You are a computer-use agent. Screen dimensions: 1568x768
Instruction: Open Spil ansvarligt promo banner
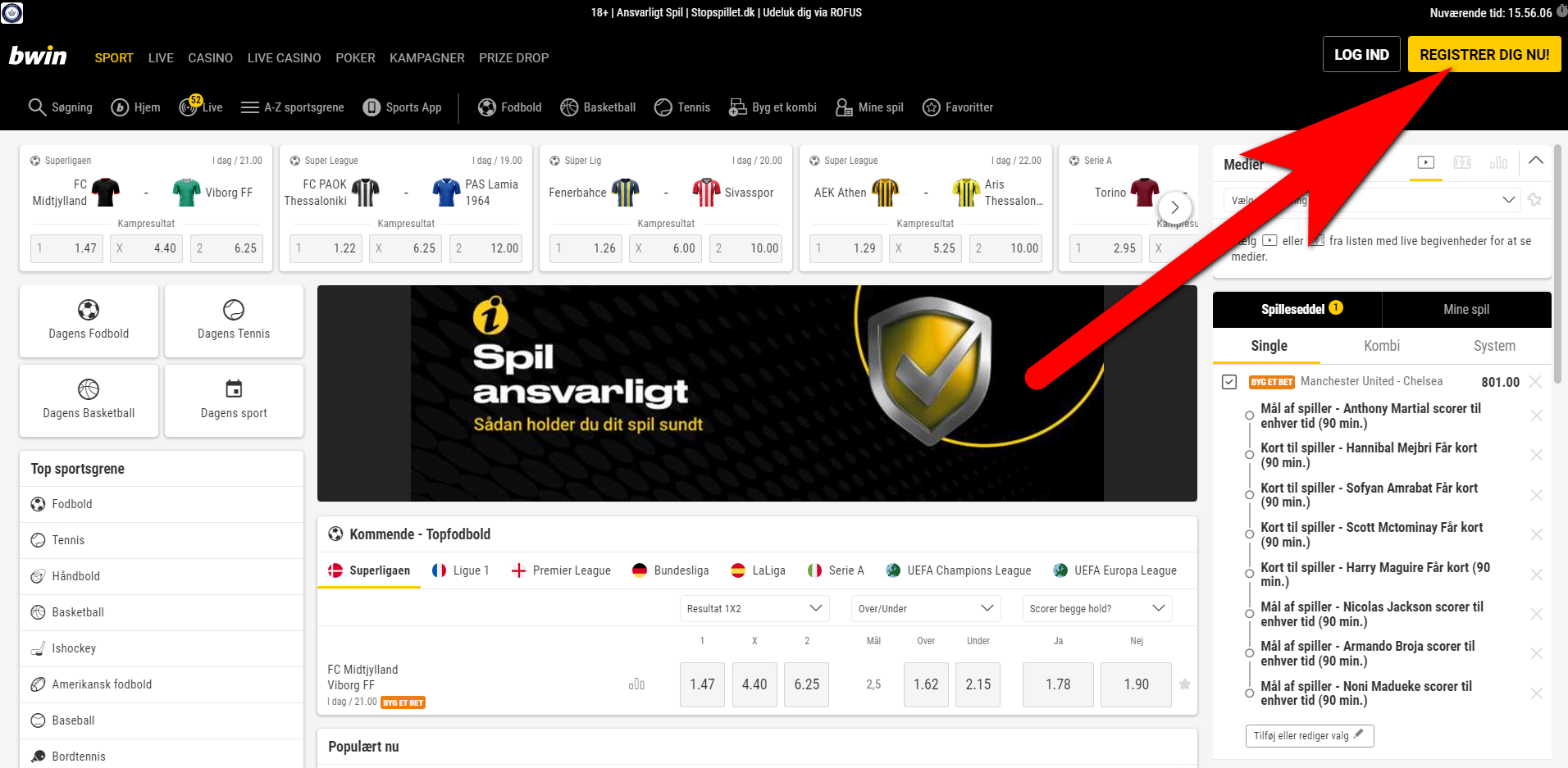pos(757,393)
